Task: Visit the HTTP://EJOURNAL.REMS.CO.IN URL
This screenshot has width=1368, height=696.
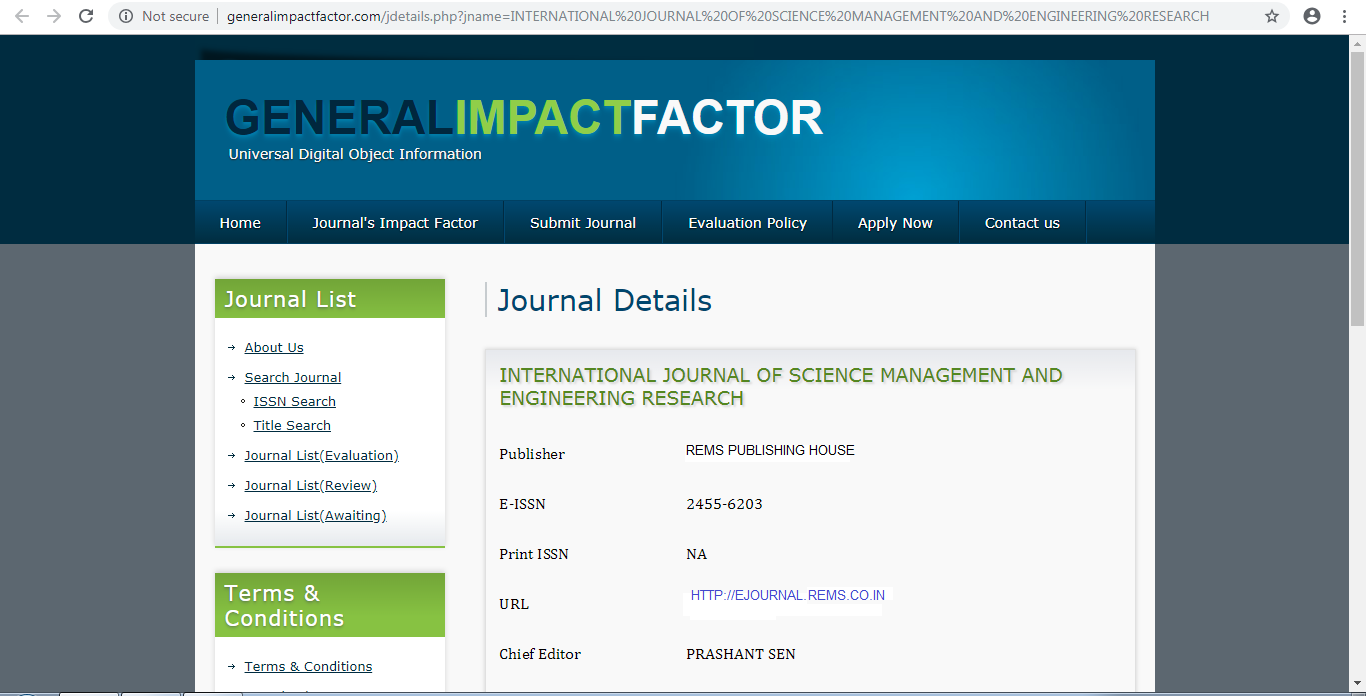Action: click(x=787, y=595)
